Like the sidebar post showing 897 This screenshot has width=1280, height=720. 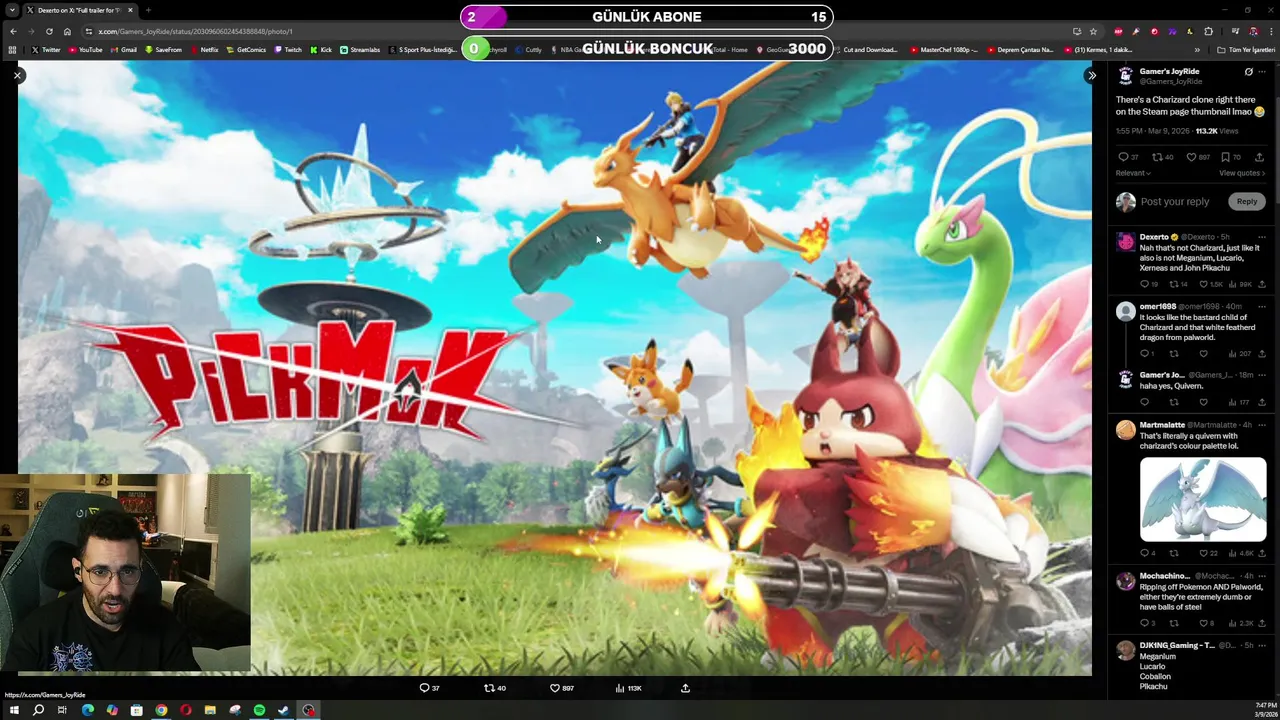1198,157
